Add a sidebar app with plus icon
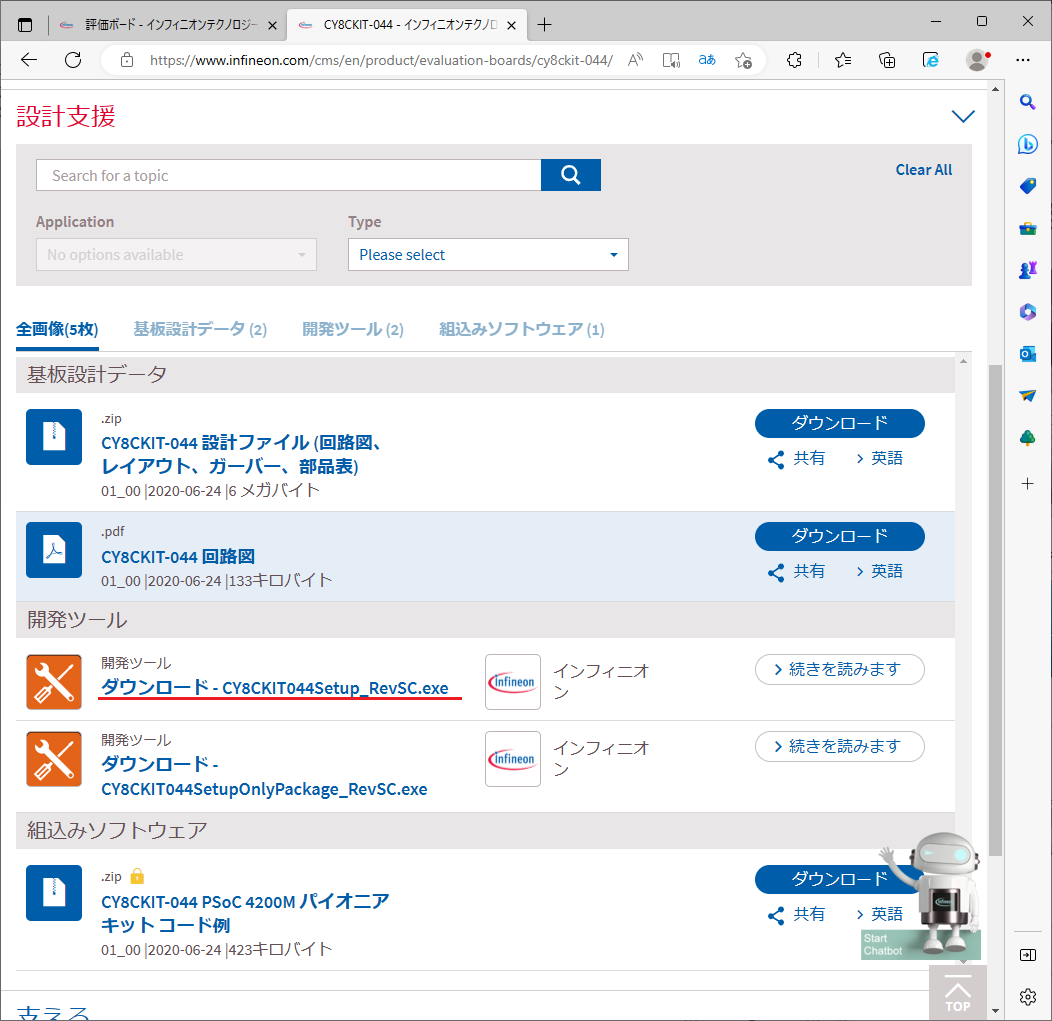The width and height of the screenshot is (1052, 1021). (1027, 484)
